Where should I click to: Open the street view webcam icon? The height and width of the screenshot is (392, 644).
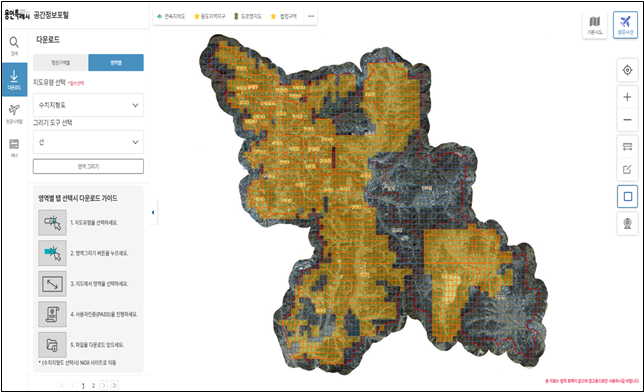coord(627,224)
